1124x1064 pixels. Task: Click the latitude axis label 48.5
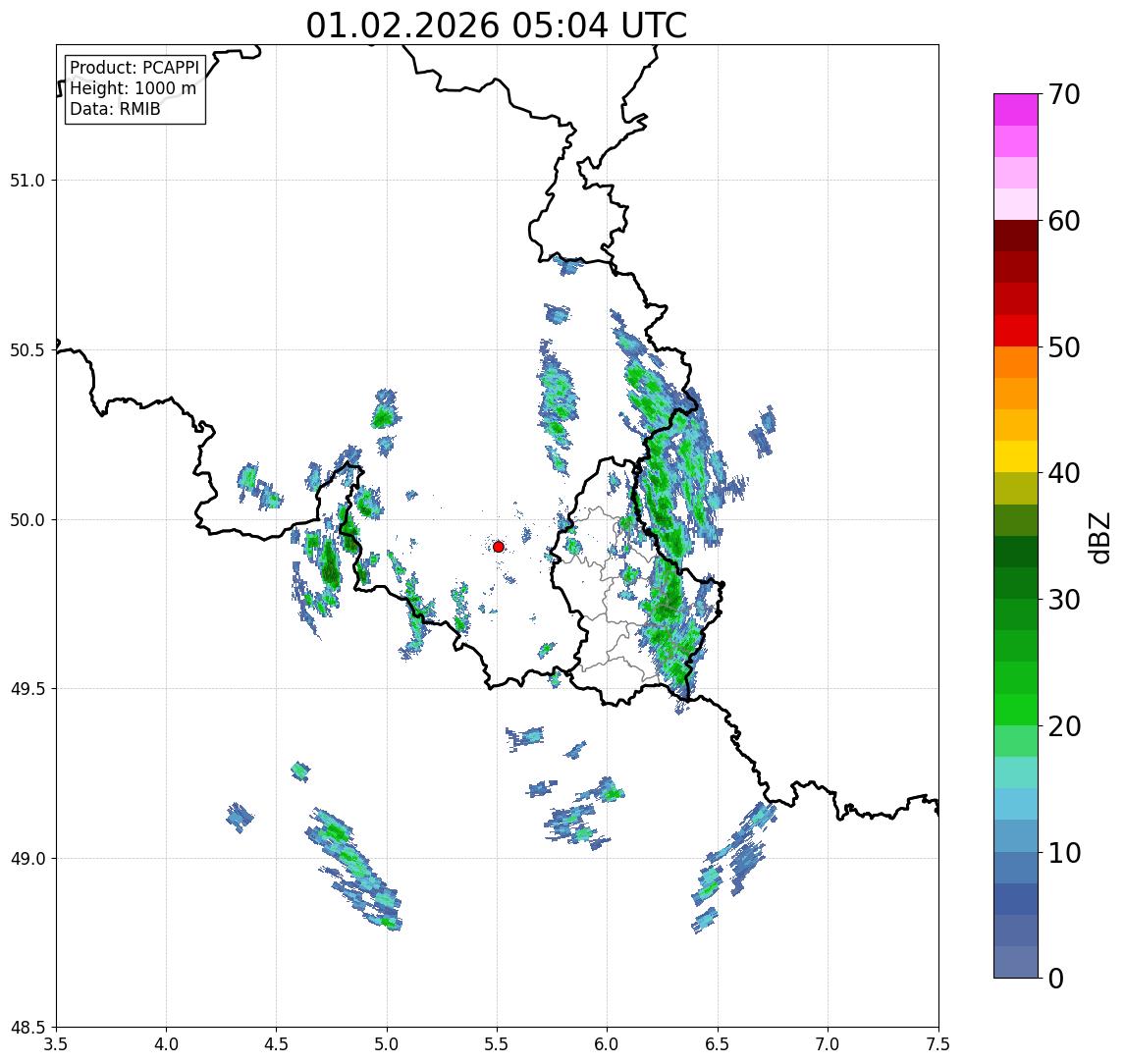click(x=27, y=1028)
